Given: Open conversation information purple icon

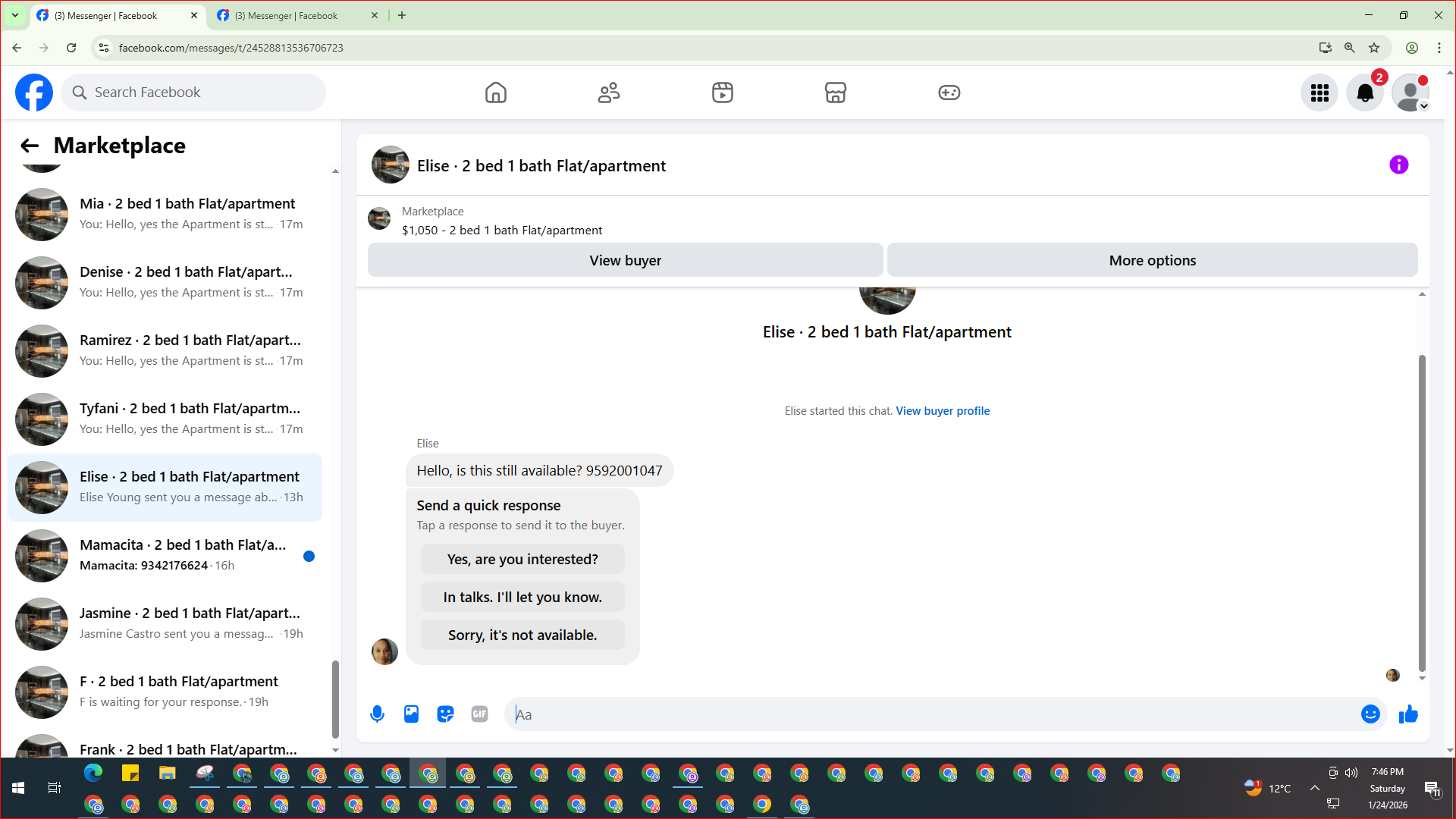Looking at the screenshot, I should point(1399,165).
